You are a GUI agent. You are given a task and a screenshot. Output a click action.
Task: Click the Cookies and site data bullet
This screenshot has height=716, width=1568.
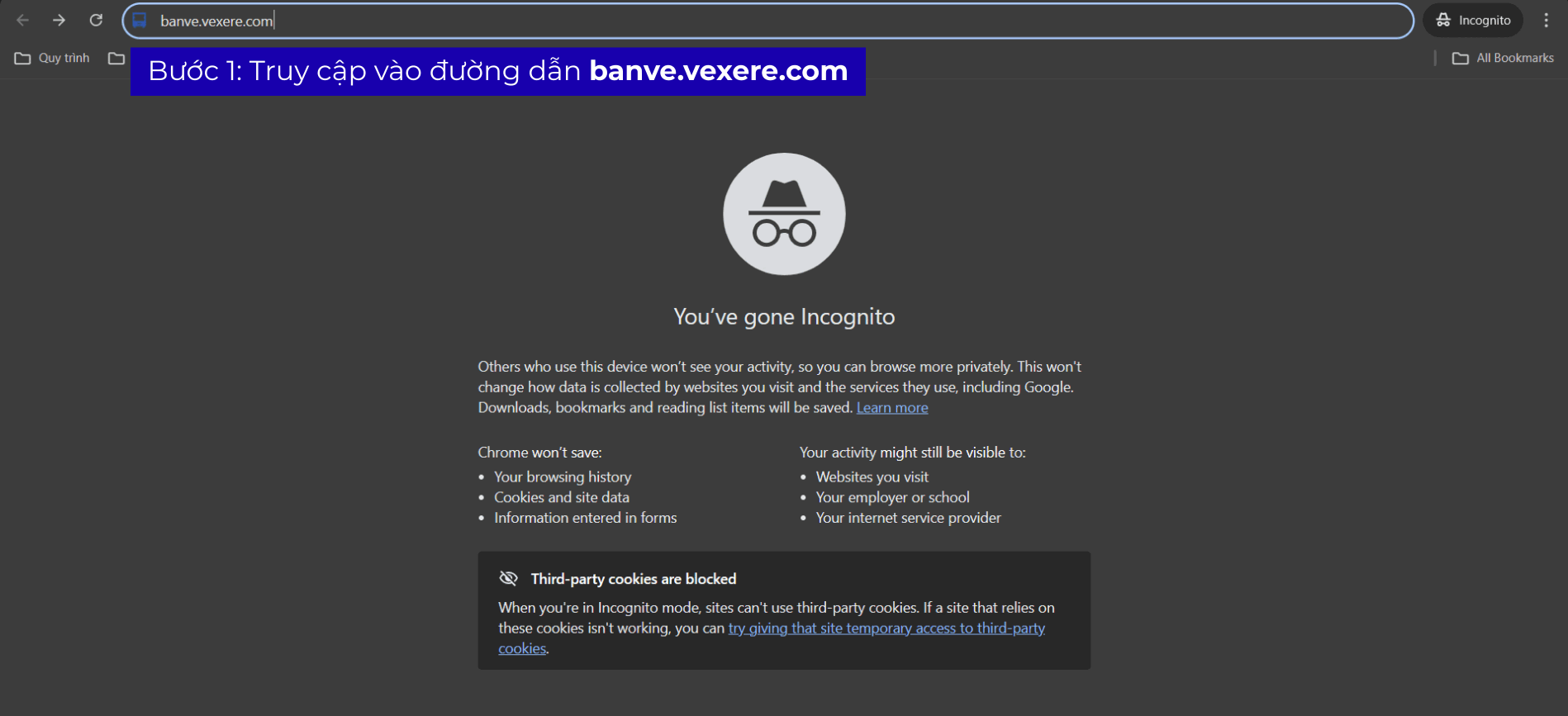[562, 497]
